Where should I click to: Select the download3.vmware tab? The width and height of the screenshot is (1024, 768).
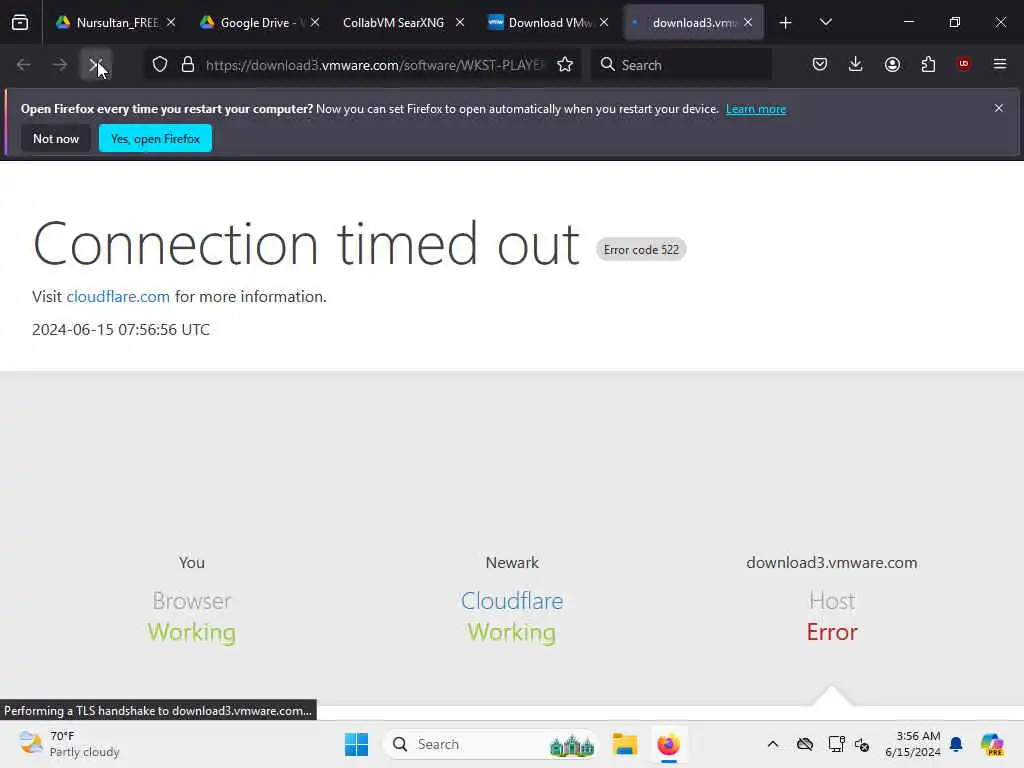tap(692, 22)
